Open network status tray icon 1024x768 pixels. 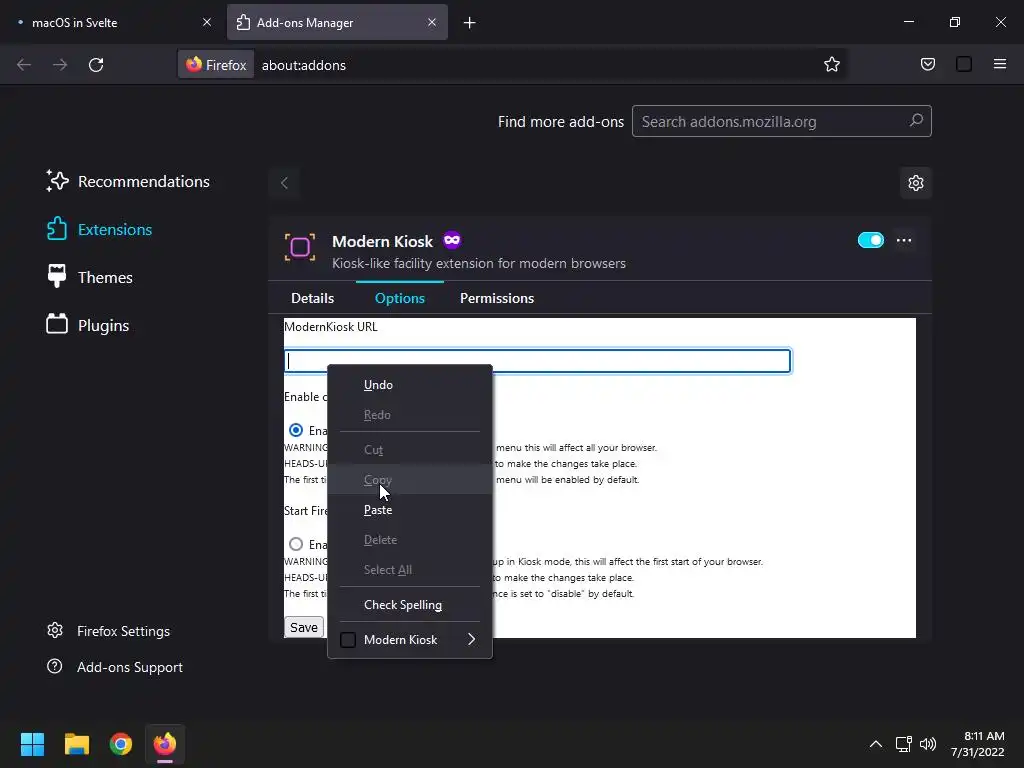(904, 744)
